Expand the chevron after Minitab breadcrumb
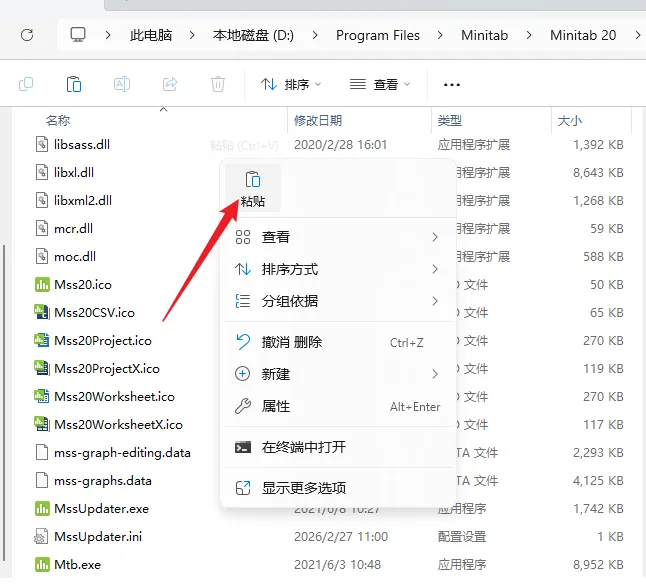The height and width of the screenshot is (584, 646). 529,35
